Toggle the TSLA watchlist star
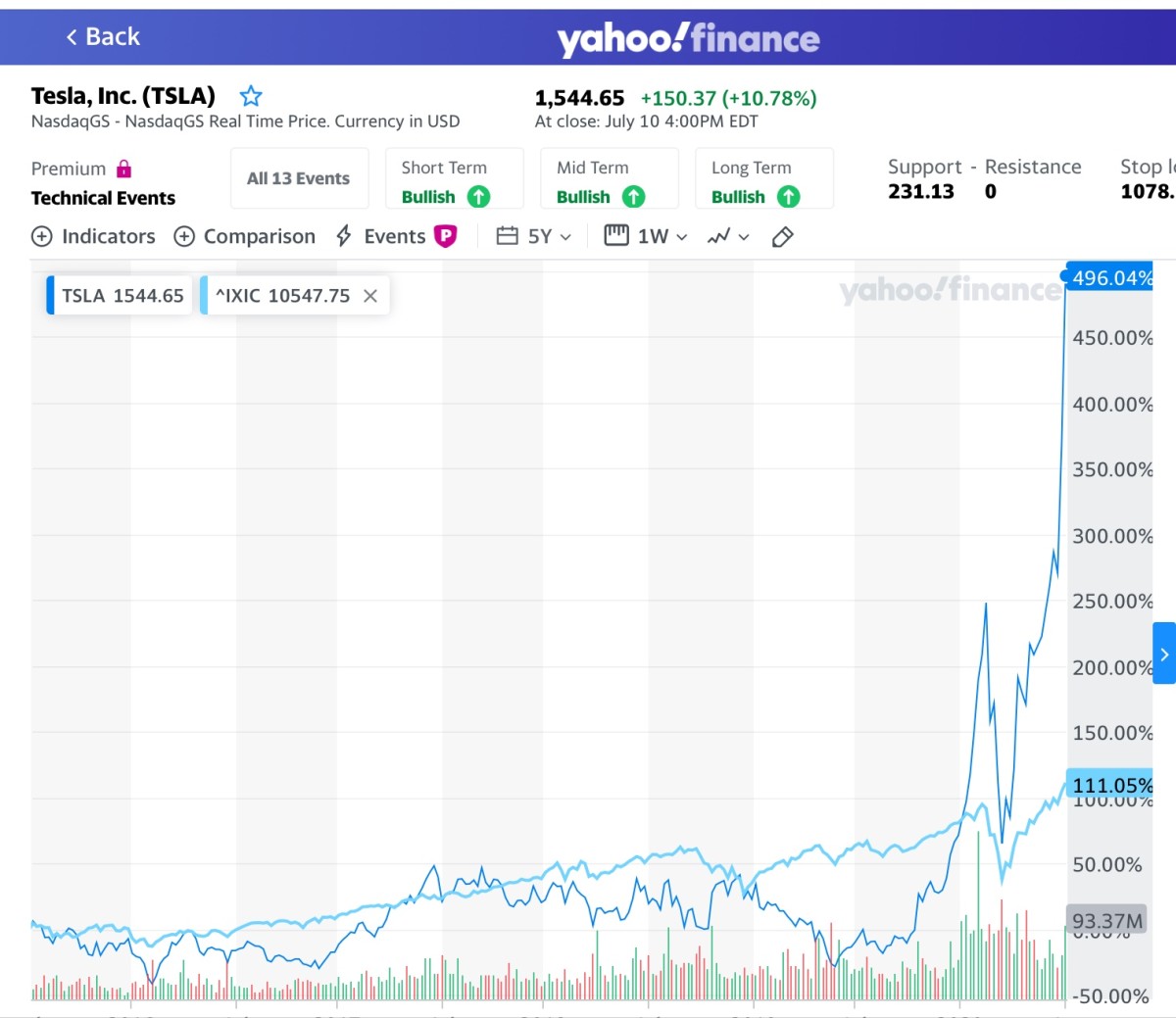This screenshot has width=1176, height=1018. [251, 95]
